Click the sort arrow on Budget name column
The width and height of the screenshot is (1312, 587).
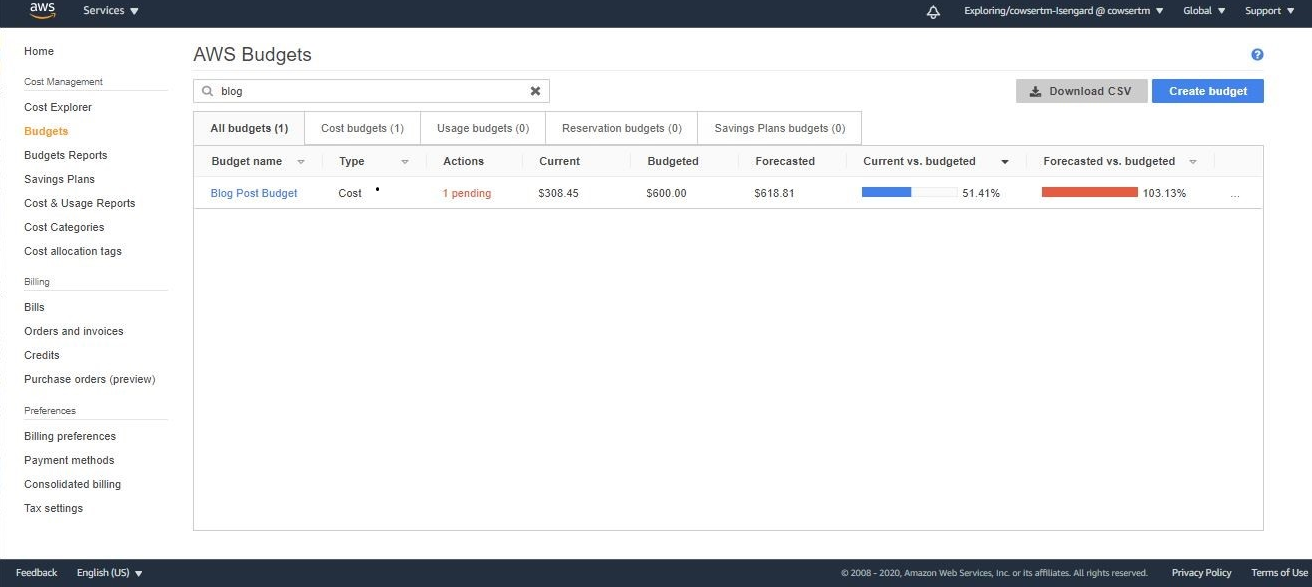[301, 161]
